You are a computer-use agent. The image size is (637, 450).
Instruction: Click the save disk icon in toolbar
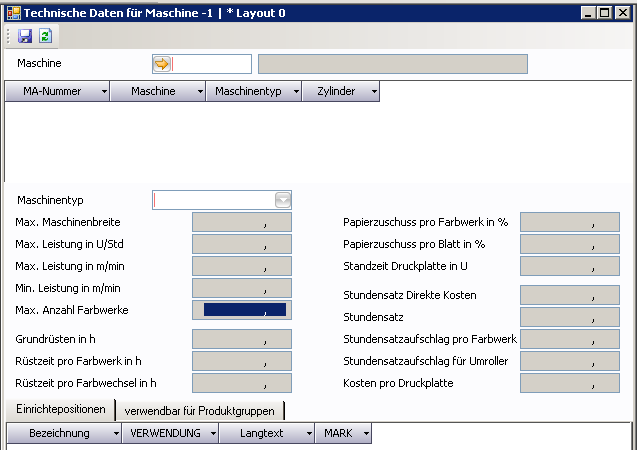[25, 36]
